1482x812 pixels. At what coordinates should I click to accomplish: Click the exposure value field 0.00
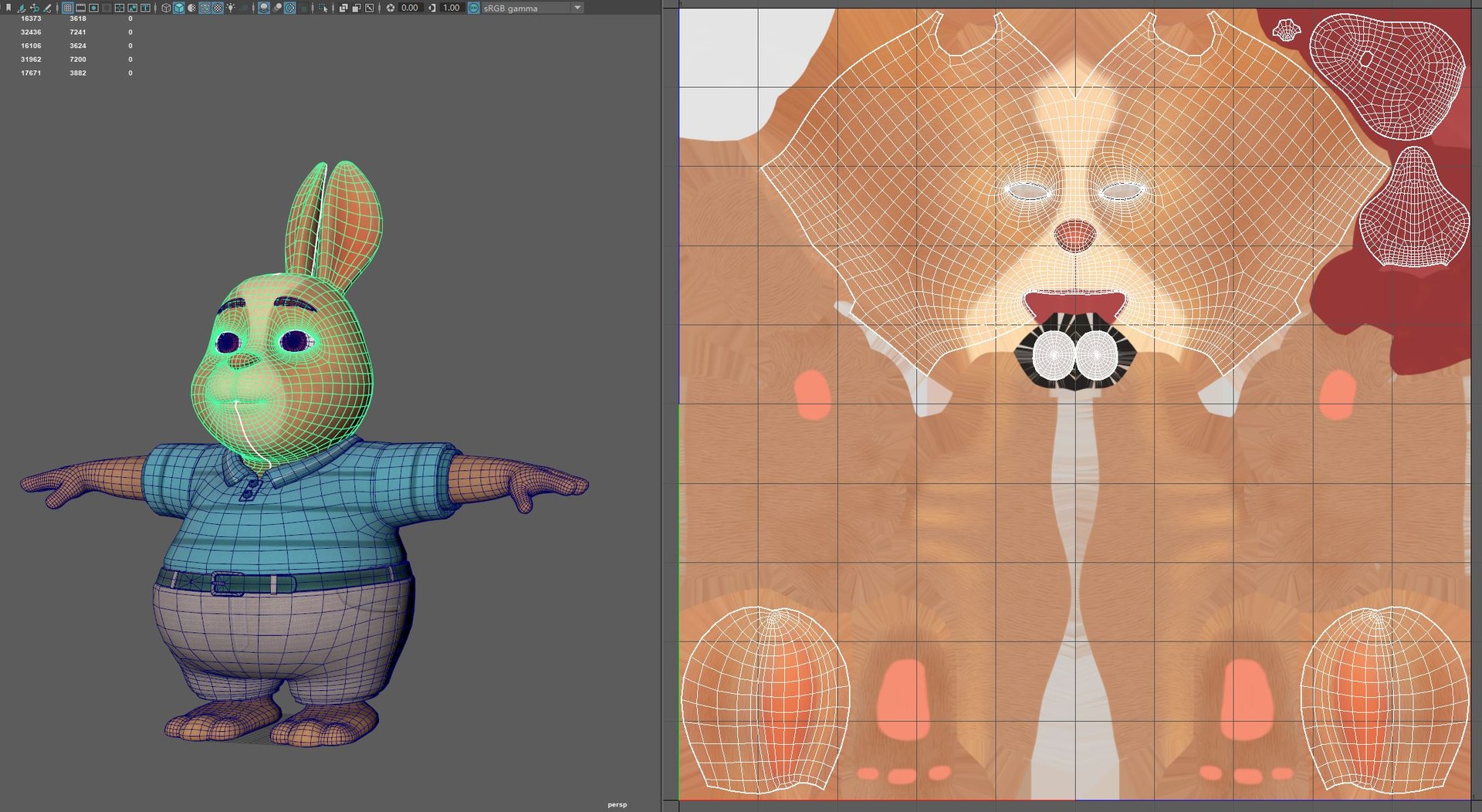pyautogui.click(x=410, y=8)
